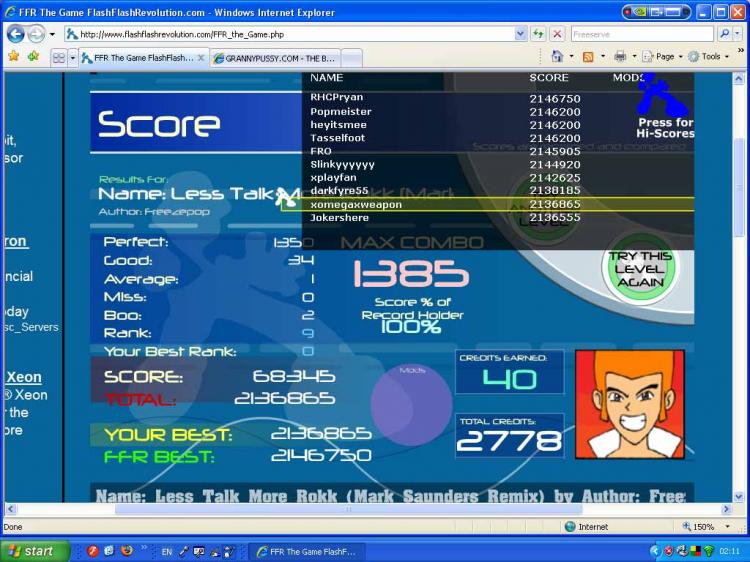Click the red Stop loading icon

pos(557,34)
